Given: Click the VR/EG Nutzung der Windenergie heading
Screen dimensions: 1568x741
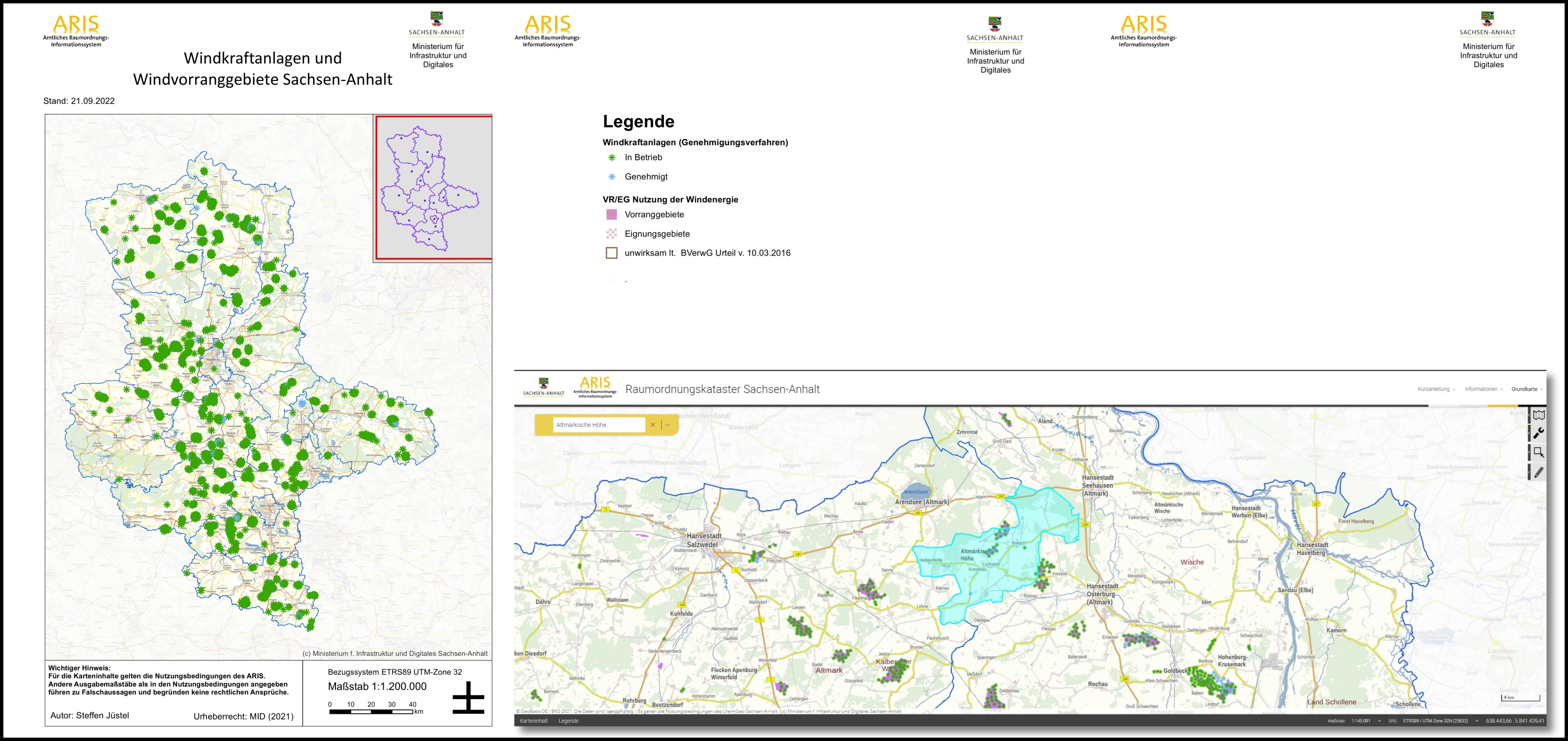Looking at the screenshot, I should 670,200.
